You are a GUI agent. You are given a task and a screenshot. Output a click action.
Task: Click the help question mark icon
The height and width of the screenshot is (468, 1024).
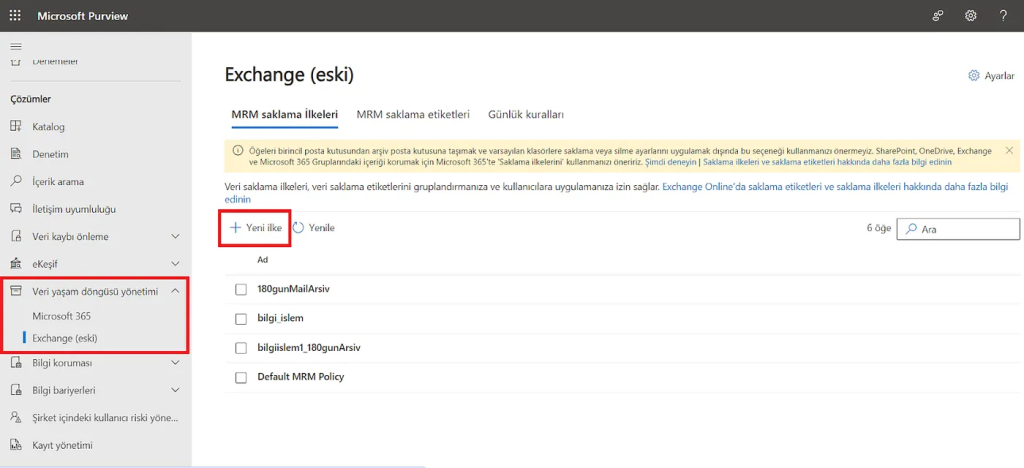[1003, 16]
